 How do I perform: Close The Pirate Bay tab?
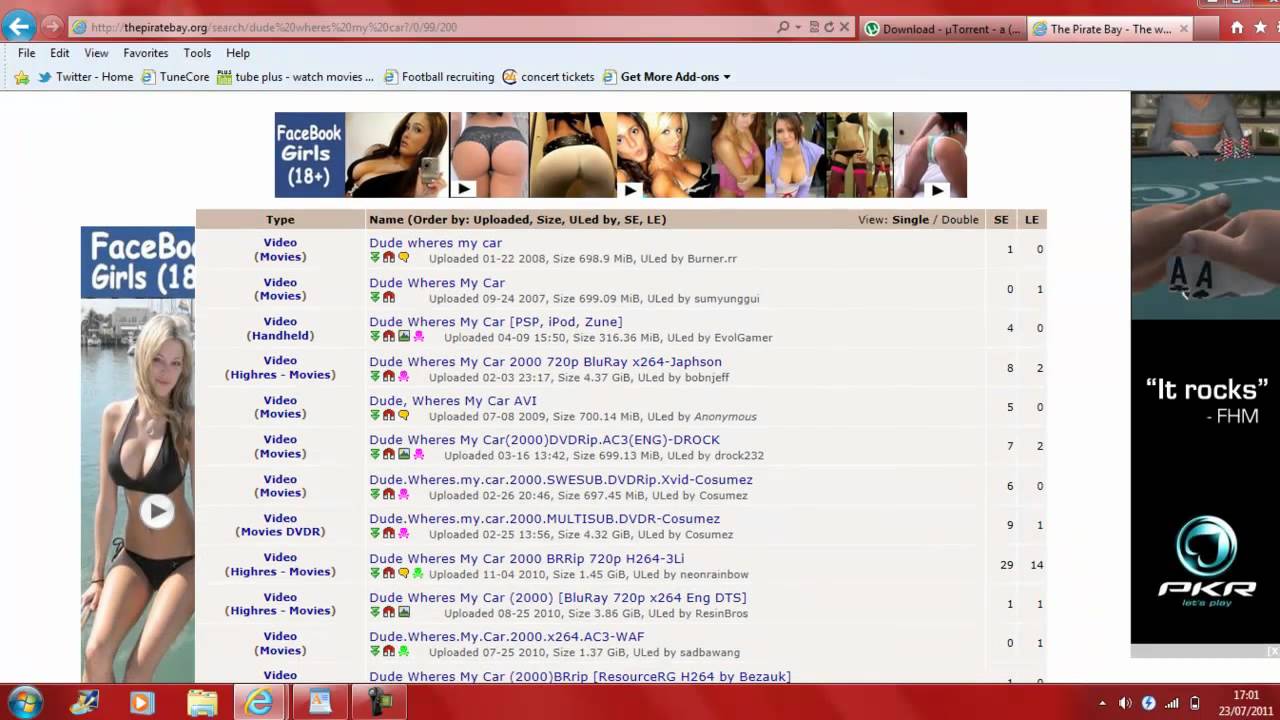[x=1184, y=29]
